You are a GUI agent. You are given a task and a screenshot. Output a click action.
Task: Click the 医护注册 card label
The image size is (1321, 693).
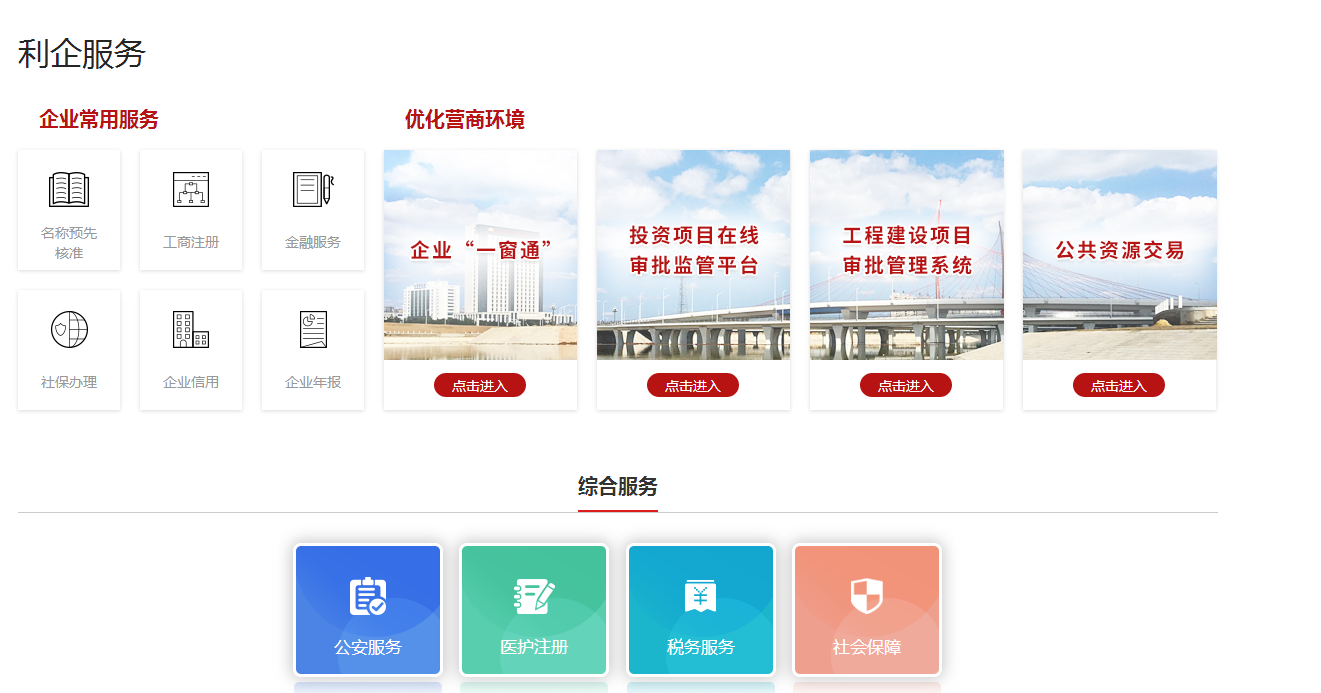(534, 647)
